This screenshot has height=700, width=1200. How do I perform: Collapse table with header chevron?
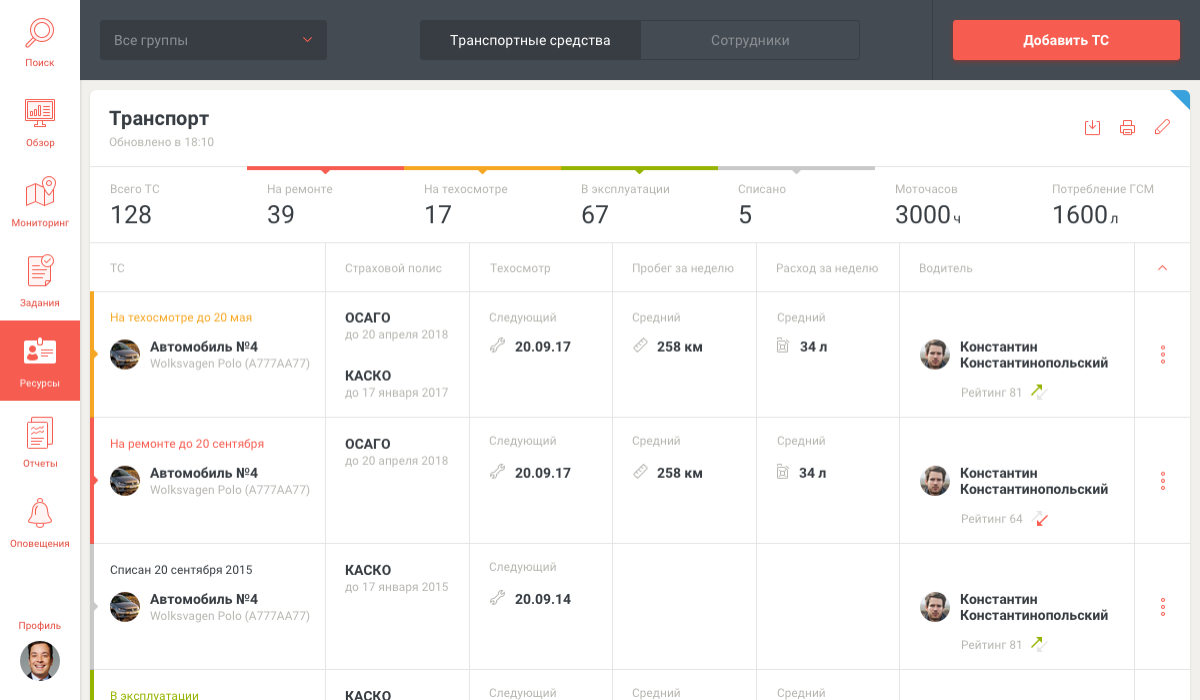click(1162, 268)
